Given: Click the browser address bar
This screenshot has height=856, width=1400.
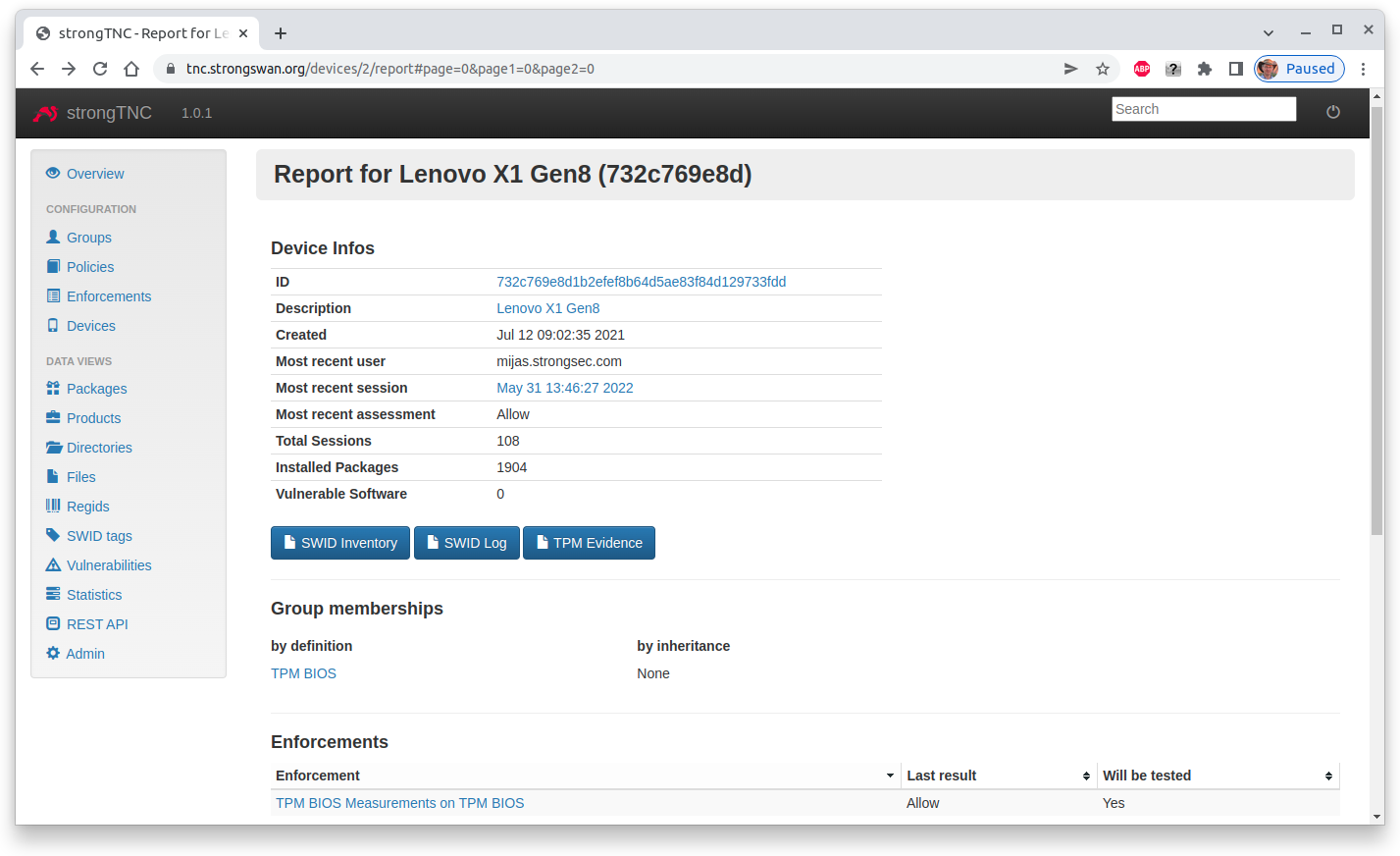Looking at the screenshot, I should [x=608, y=69].
